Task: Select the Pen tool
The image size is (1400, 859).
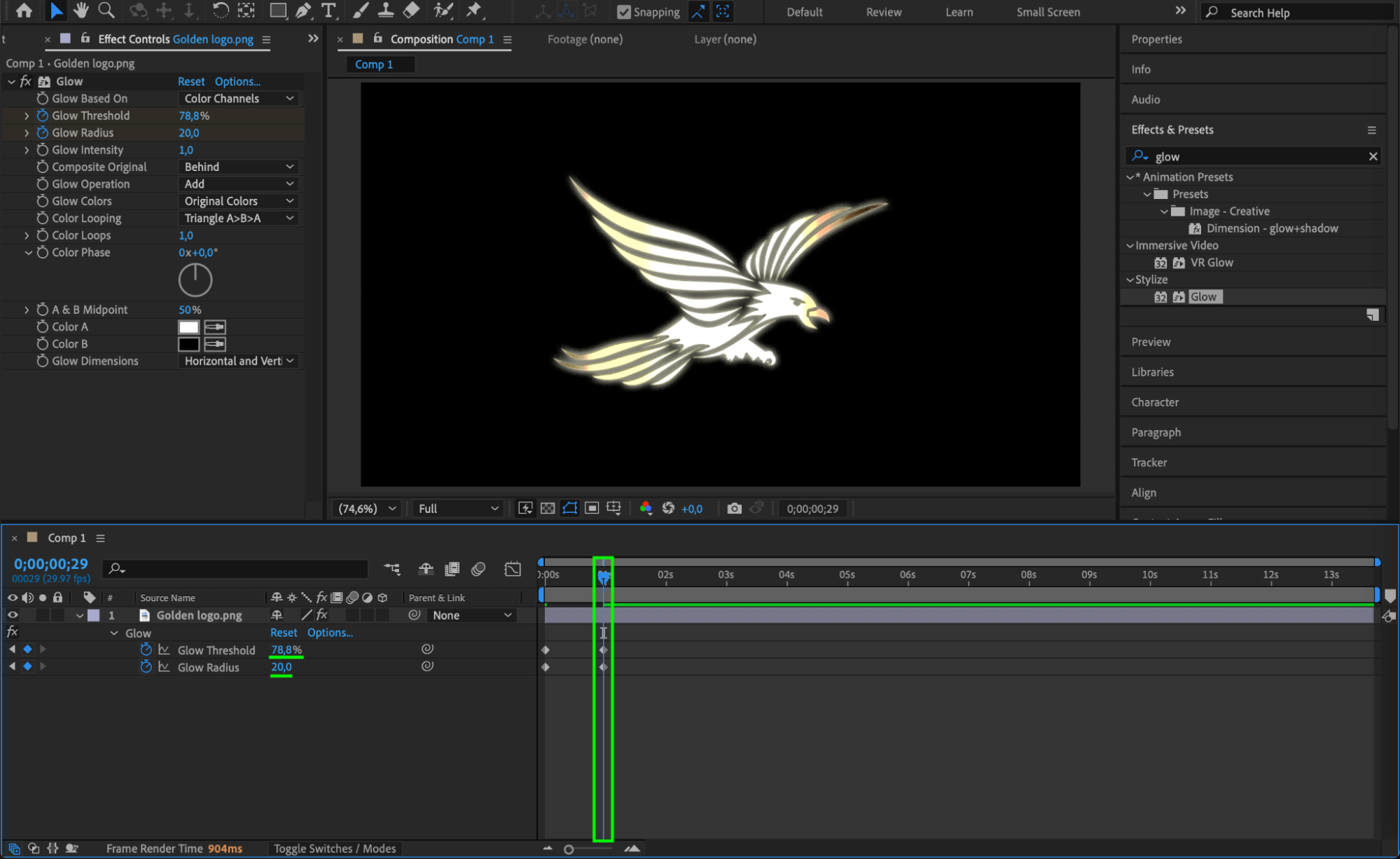Action: pyautogui.click(x=303, y=11)
